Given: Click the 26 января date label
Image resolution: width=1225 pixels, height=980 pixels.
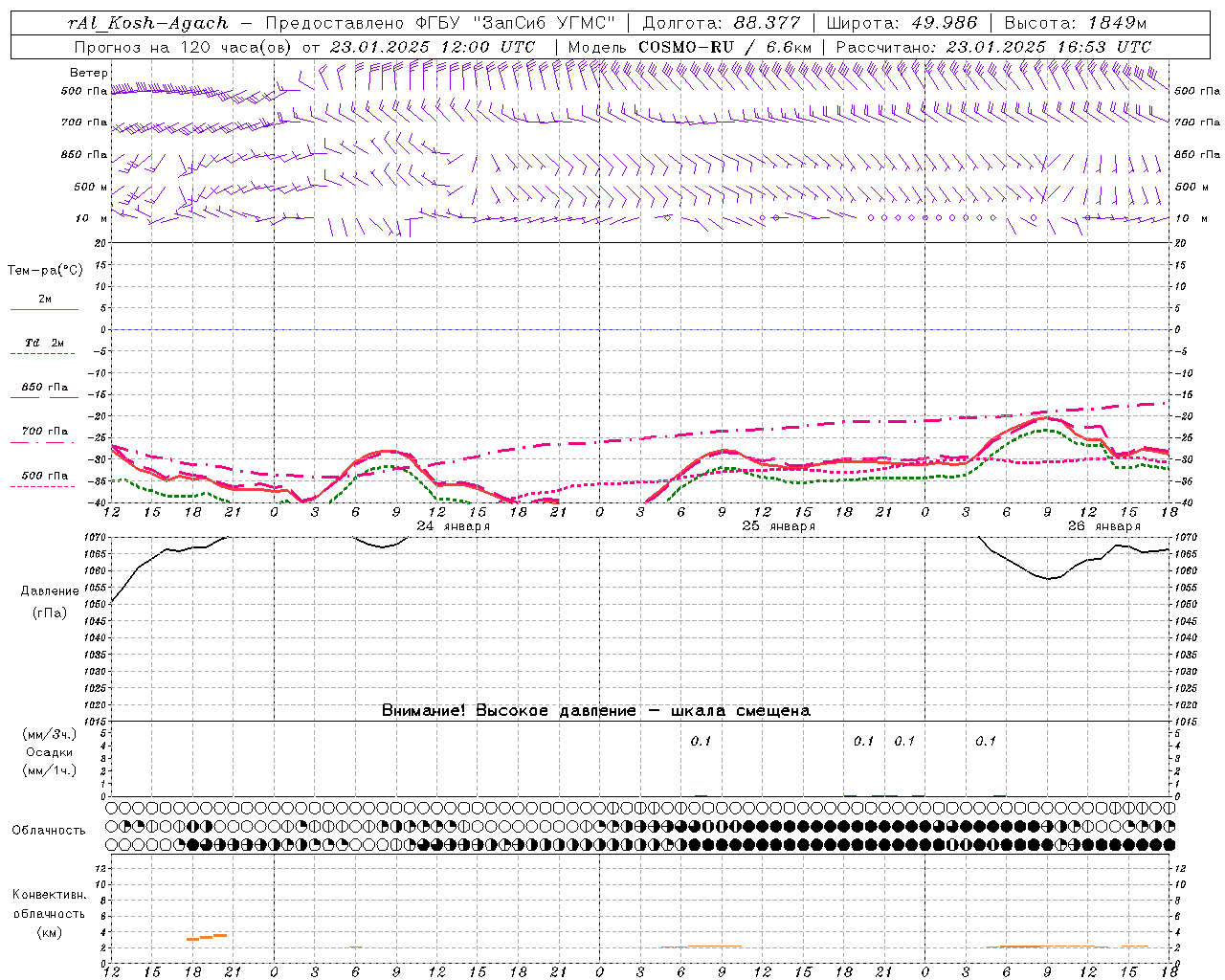Looking at the screenshot, I should [x=1104, y=526].
